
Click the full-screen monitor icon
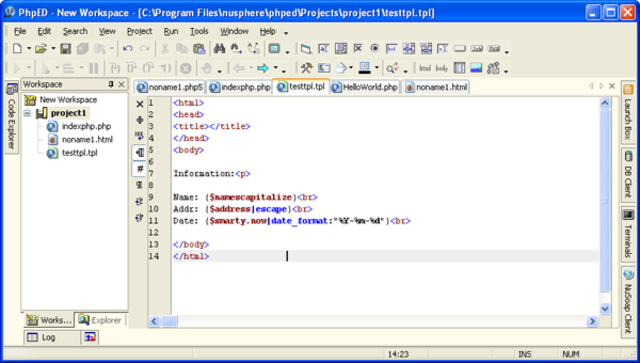tap(274, 49)
